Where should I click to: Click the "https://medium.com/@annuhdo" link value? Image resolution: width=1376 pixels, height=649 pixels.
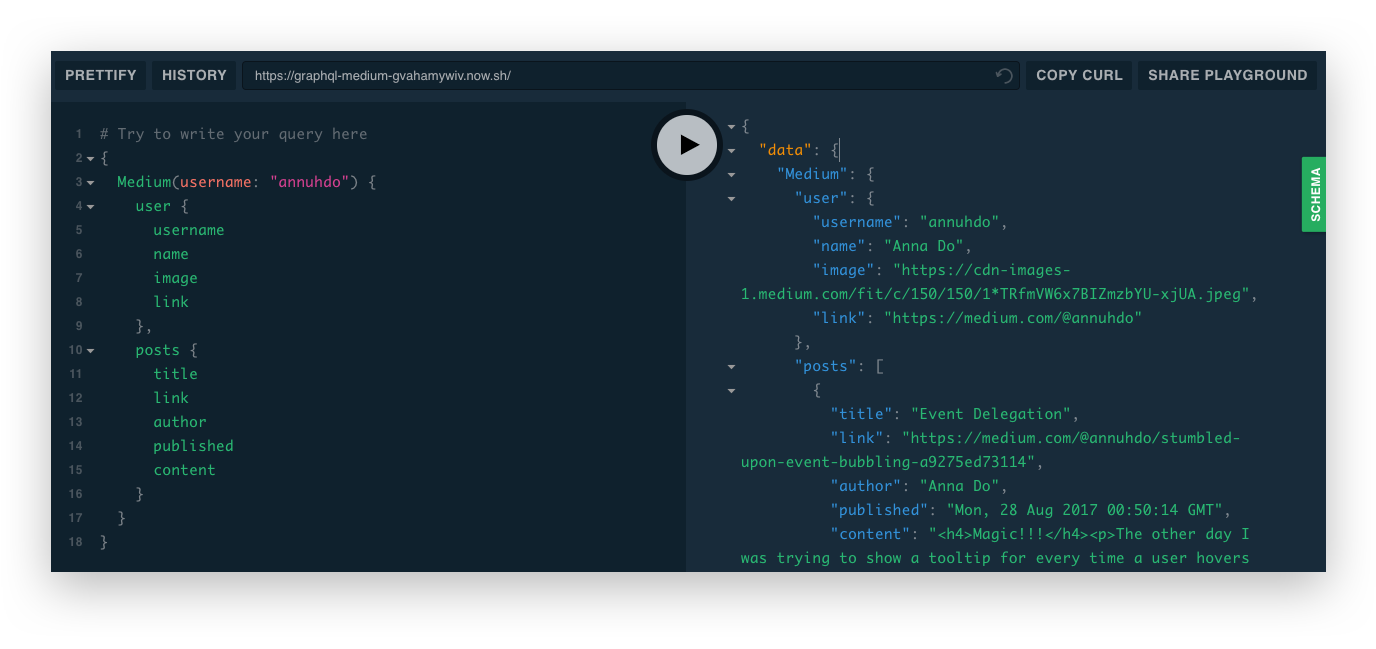coord(1013,318)
